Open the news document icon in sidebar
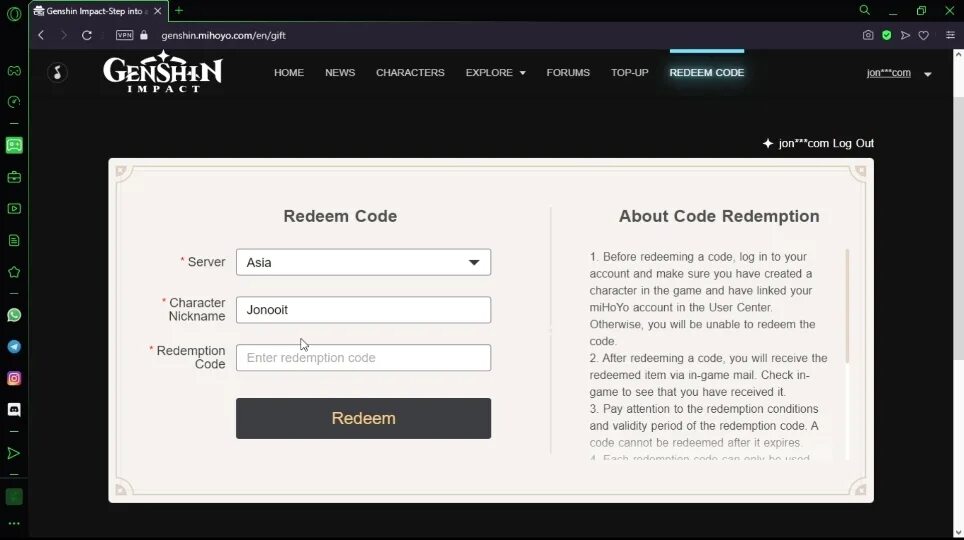 click(x=14, y=240)
